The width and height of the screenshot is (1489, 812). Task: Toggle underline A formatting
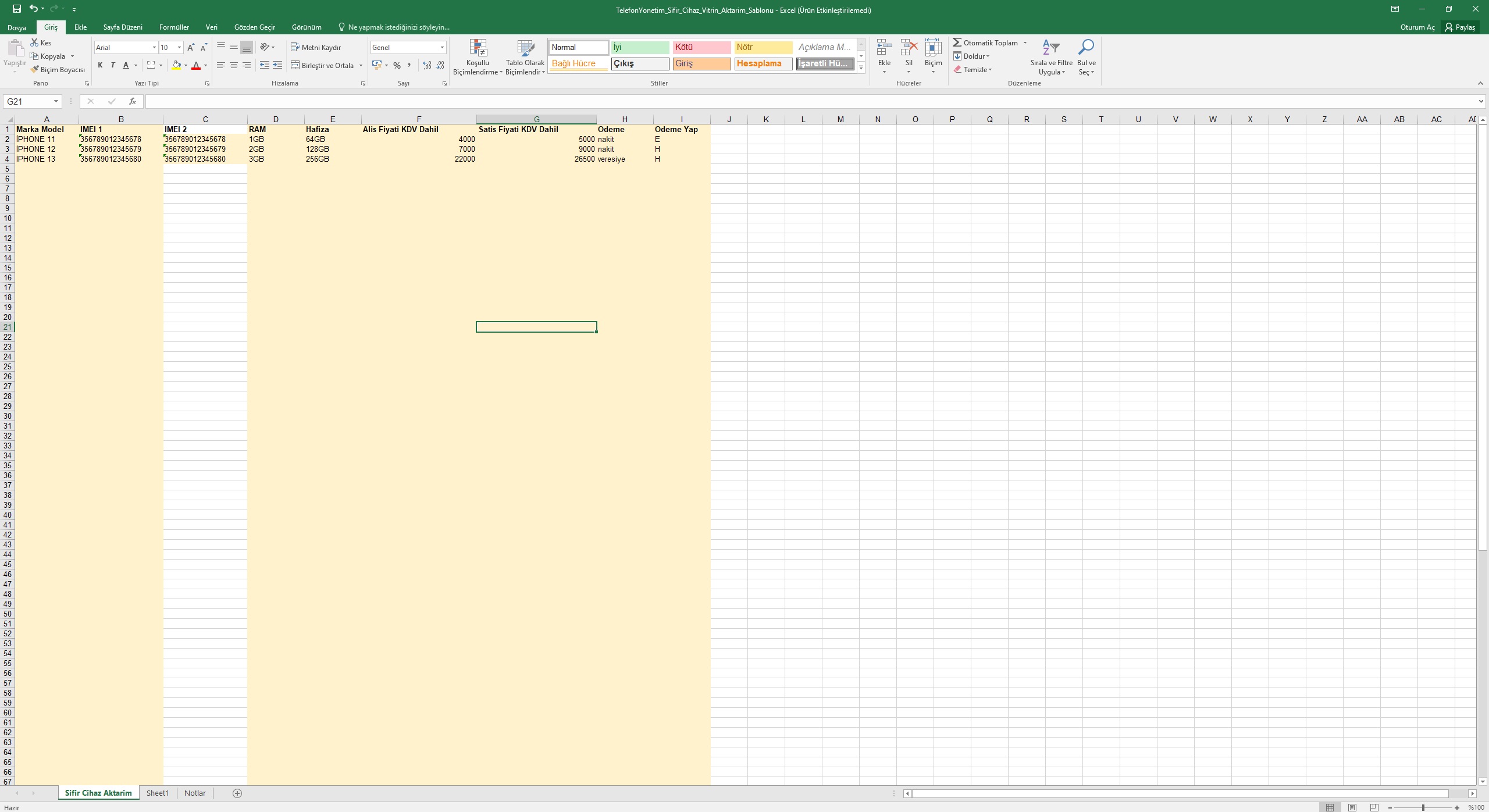tap(126, 65)
